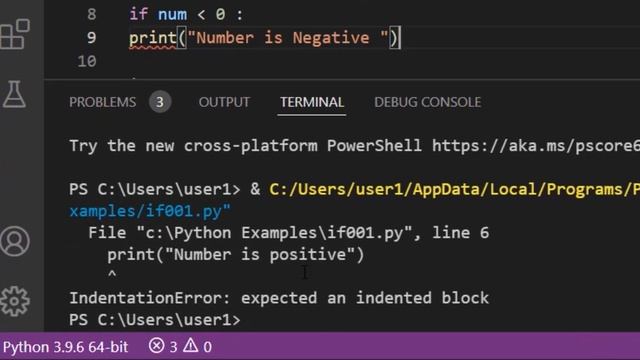This screenshot has height=360, width=640.
Task: Select the TERMINAL tab
Action: [x=312, y=102]
